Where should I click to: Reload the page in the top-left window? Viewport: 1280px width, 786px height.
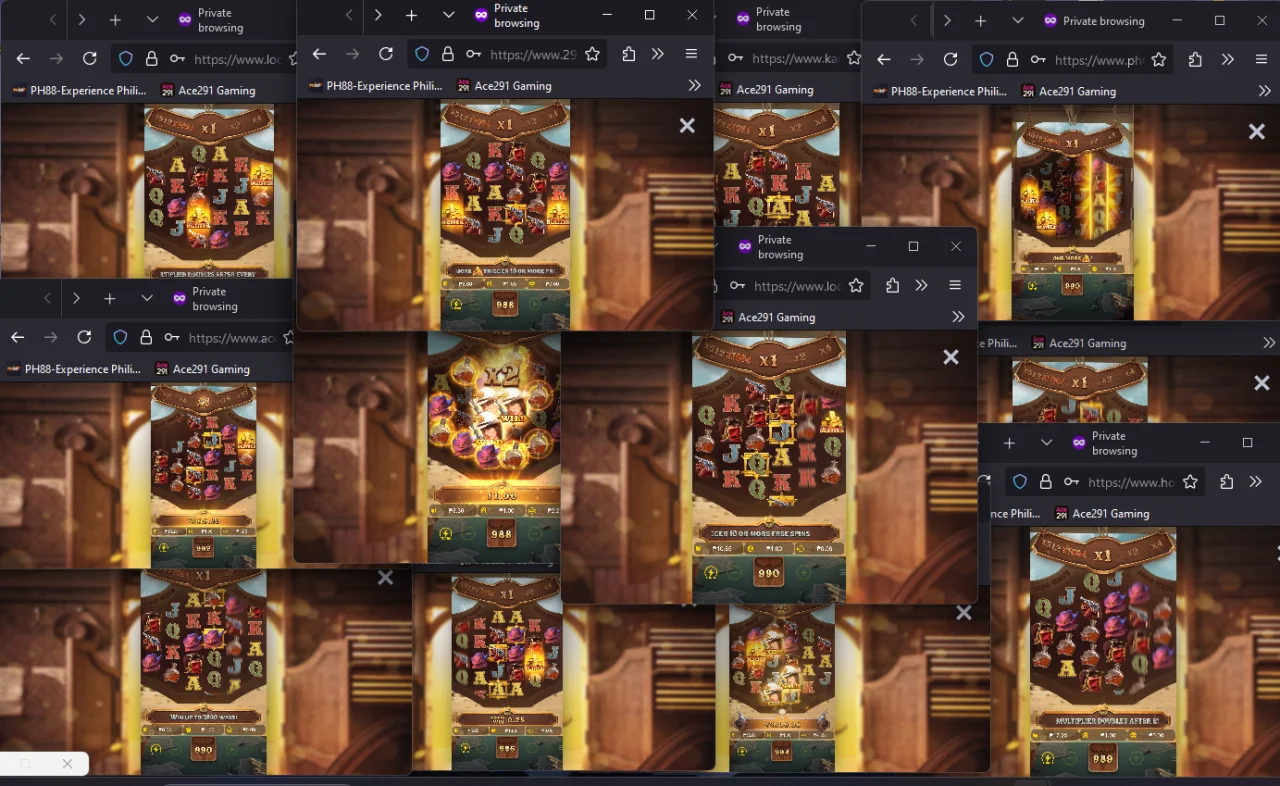[x=90, y=59]
